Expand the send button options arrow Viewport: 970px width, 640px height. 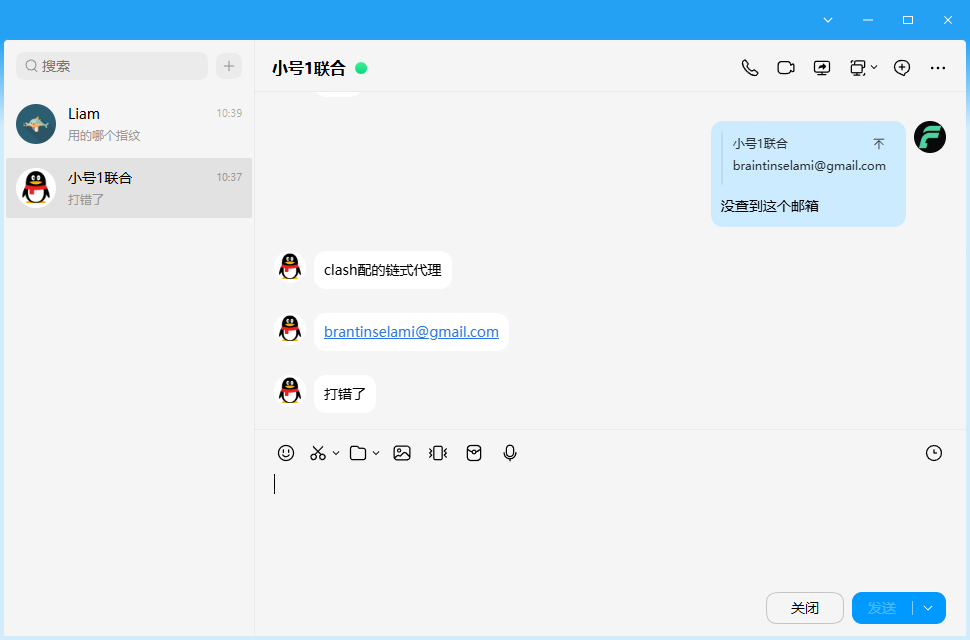[928, 608]
